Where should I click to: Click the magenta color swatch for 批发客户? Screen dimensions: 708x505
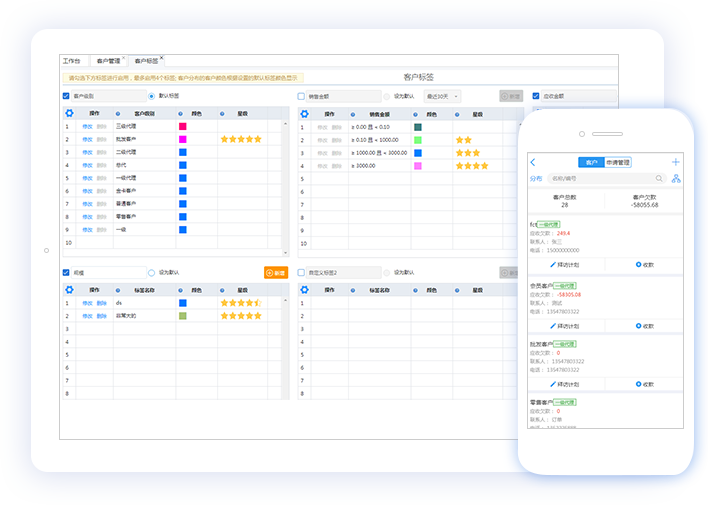182,139
